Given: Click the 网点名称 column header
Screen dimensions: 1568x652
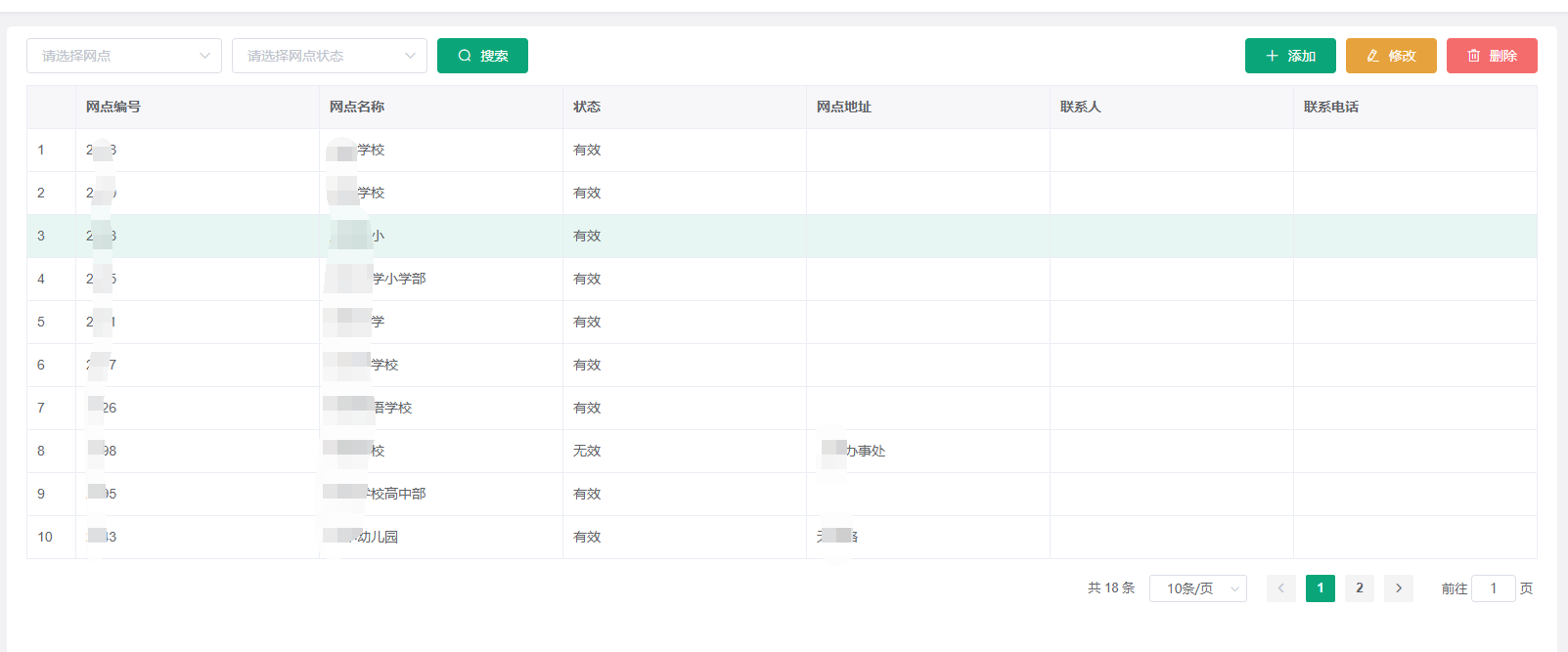Looking at the screenshot, I should 357,108.
